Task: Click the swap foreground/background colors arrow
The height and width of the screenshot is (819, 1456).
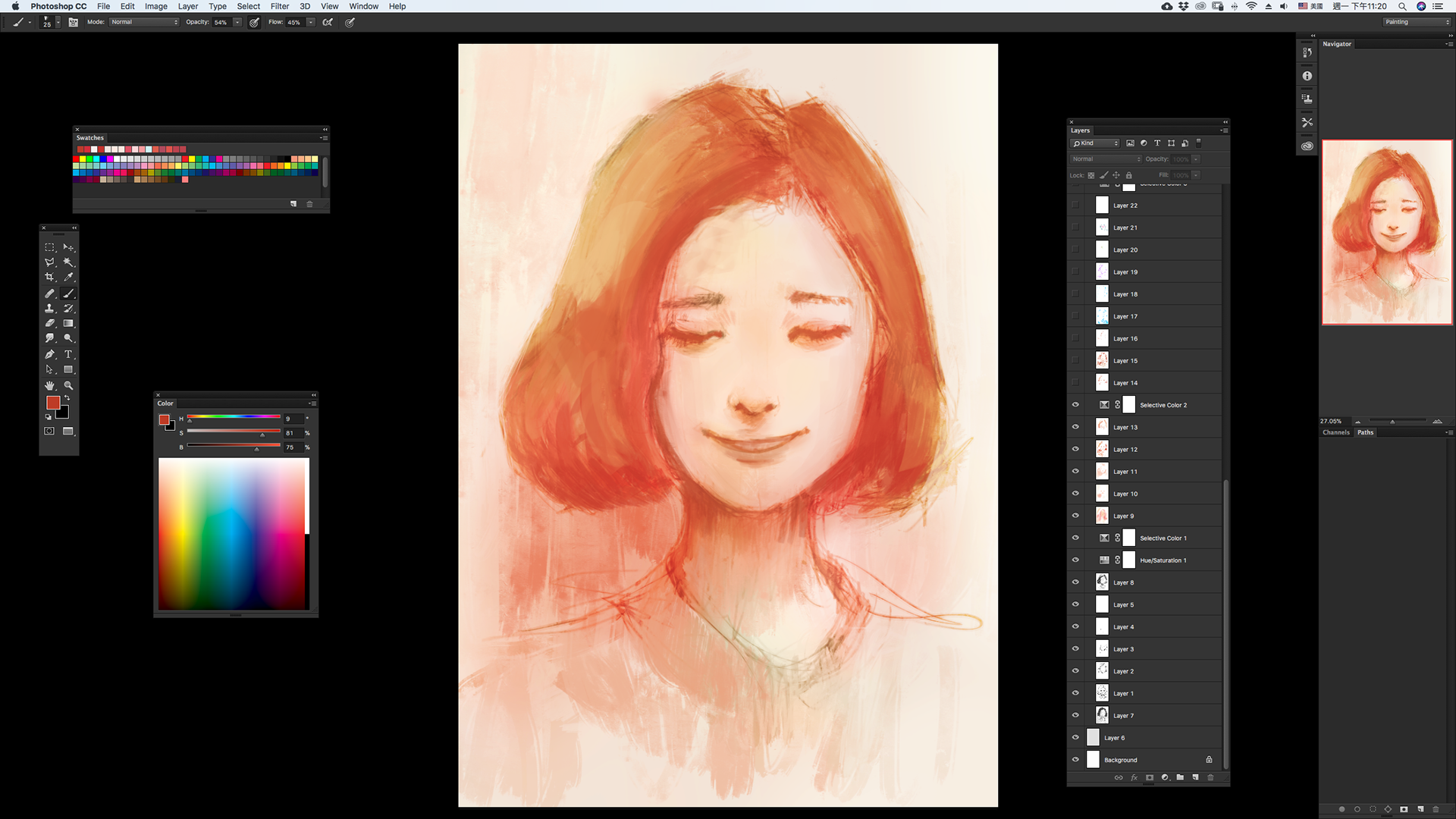Action: [67, 397]
